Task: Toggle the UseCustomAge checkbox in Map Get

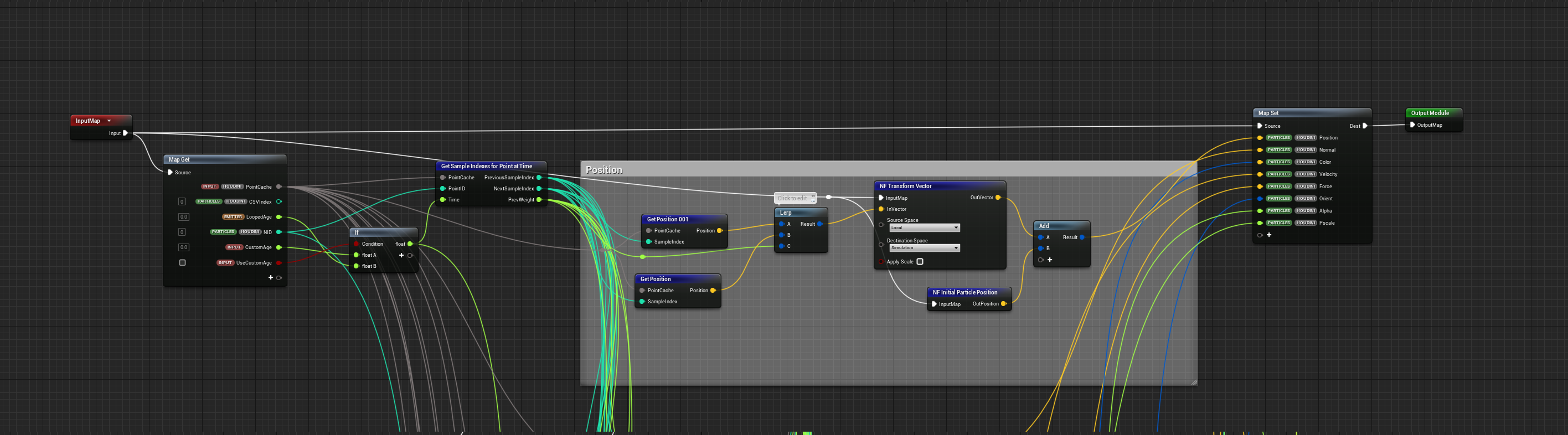Action: (x=182, y=263)
